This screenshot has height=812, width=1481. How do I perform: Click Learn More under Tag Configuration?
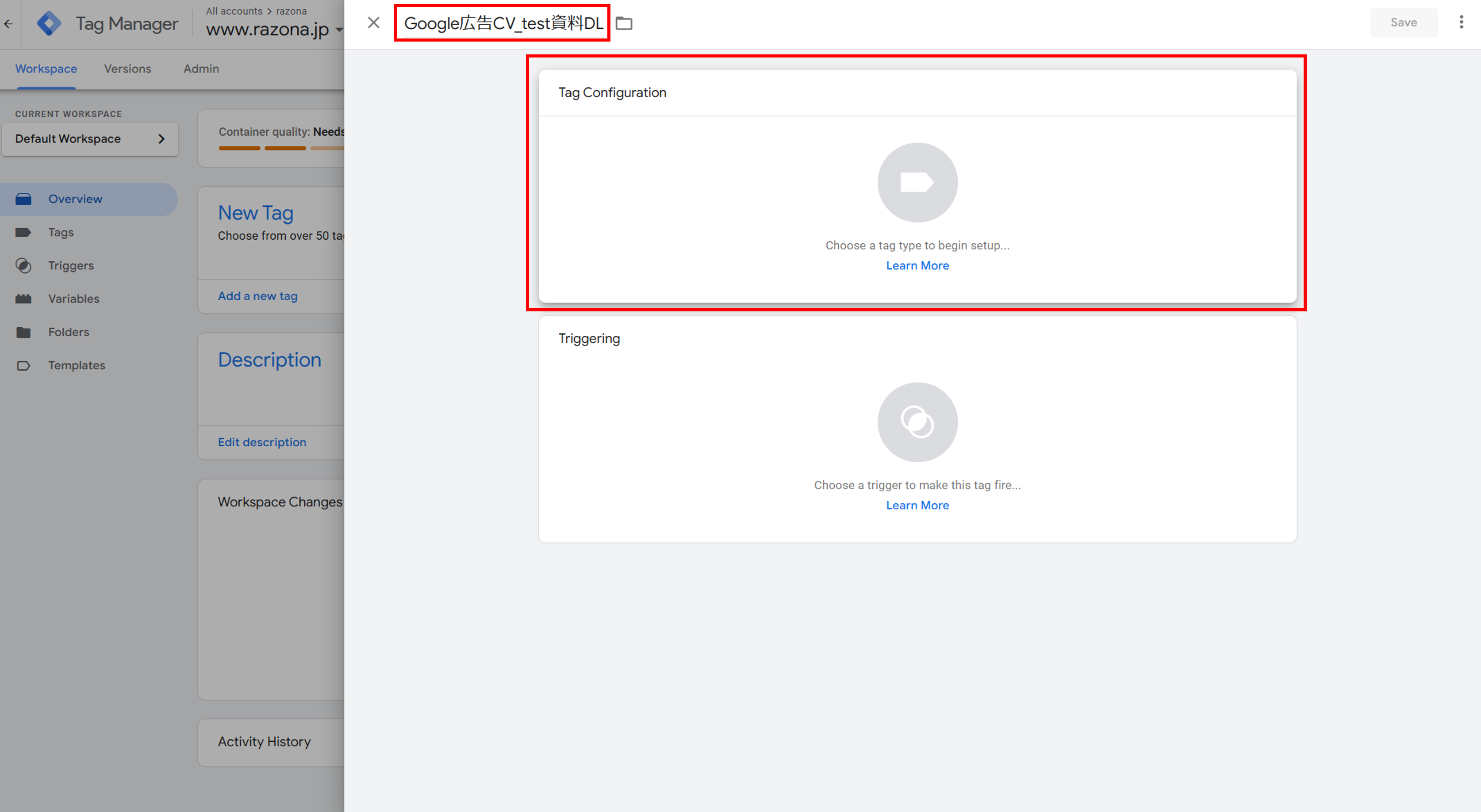pos(917,265)
